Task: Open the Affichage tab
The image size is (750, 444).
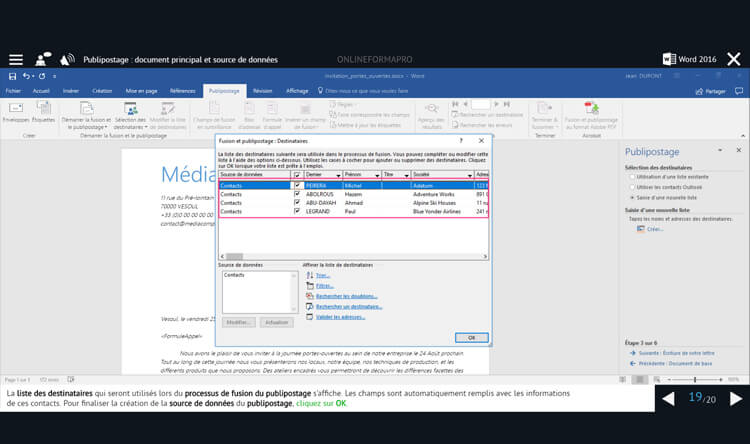Action: point(297,91)
